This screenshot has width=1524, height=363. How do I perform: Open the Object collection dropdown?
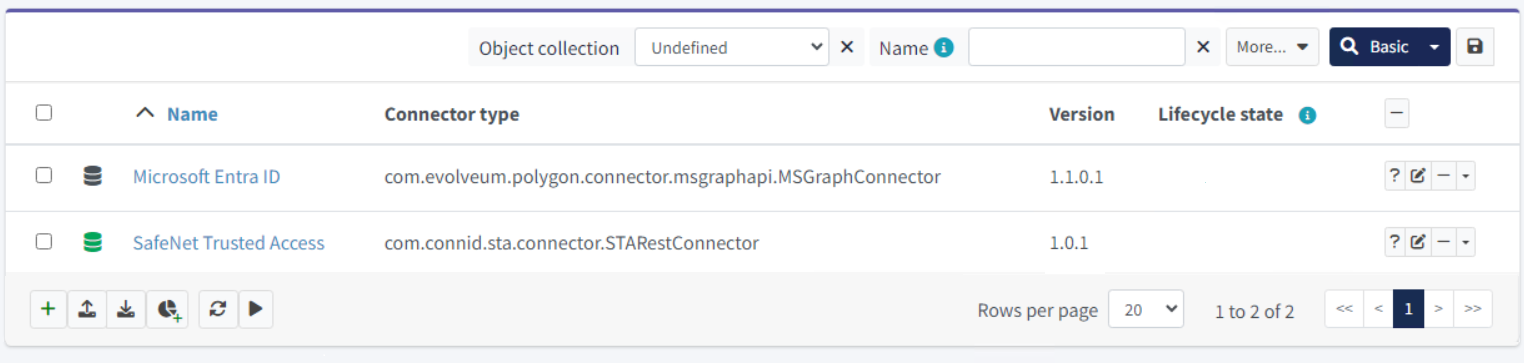pos(732,47)
